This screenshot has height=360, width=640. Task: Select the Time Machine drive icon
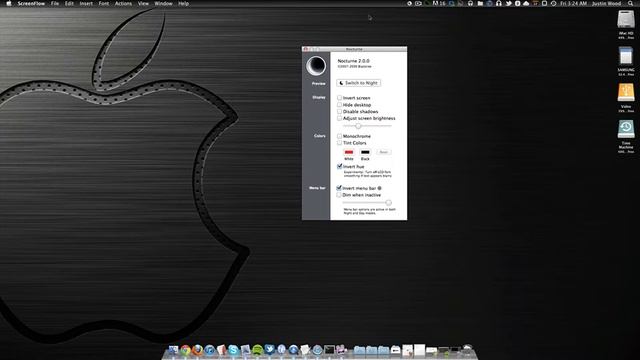(626, 129)
